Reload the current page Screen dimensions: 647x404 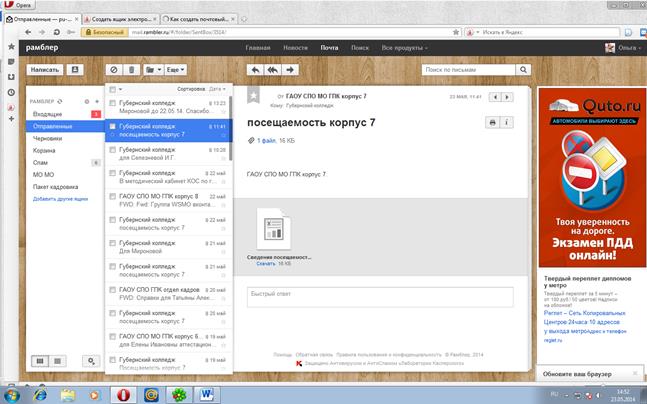pos(57,32)
